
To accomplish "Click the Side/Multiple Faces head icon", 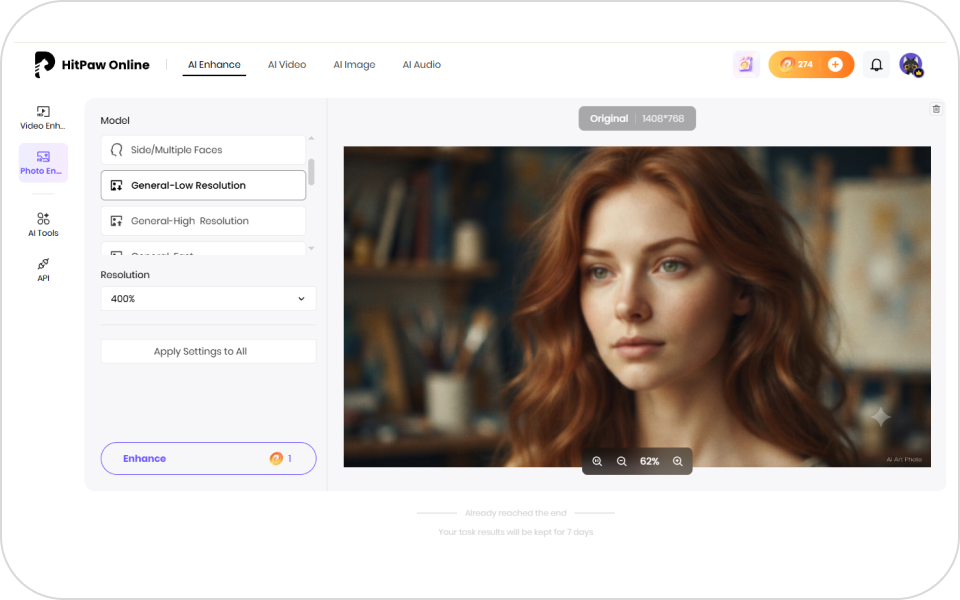I will tap(116, 150).
